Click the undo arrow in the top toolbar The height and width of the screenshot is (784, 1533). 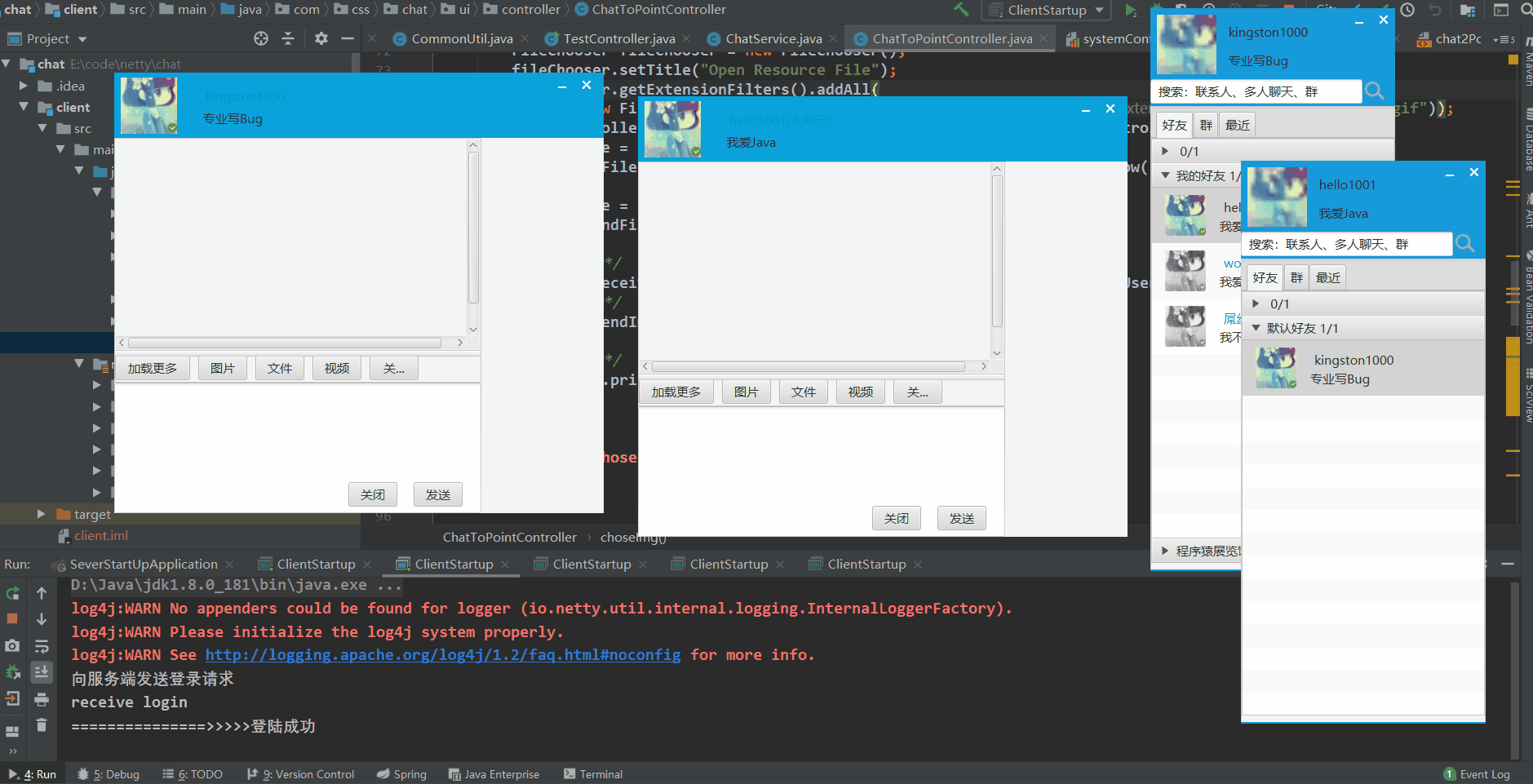click(1434, 10)
